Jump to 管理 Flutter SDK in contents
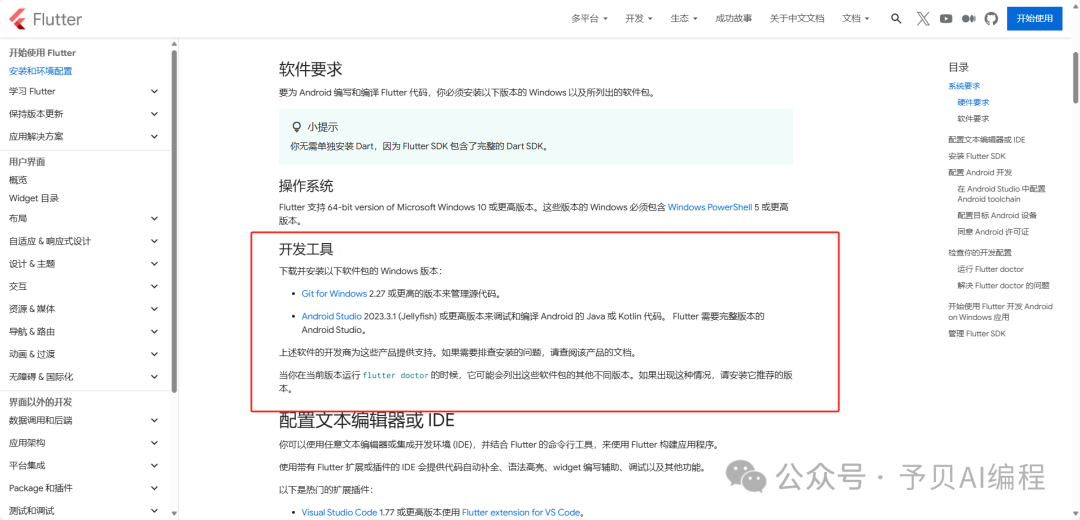The width and height of the screenshot is (1080, 520). coord(977,333)
